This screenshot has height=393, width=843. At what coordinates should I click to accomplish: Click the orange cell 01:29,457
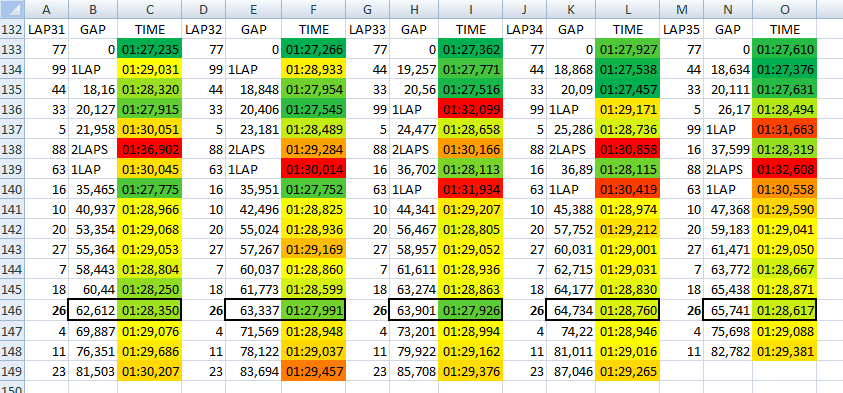click(x=313, y=371)
